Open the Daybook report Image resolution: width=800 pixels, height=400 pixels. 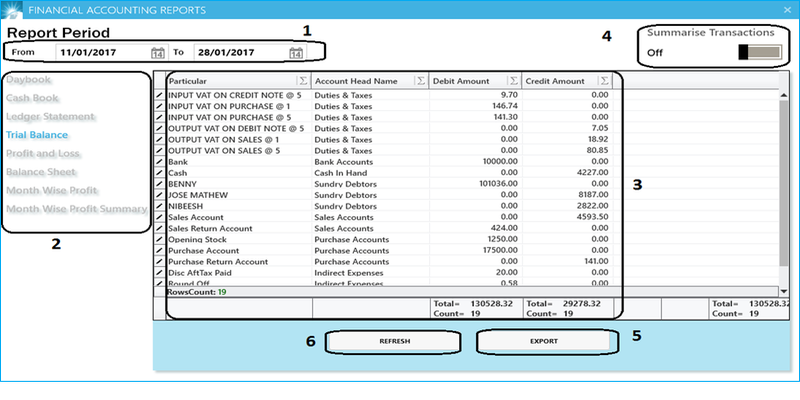pos(29,80)
